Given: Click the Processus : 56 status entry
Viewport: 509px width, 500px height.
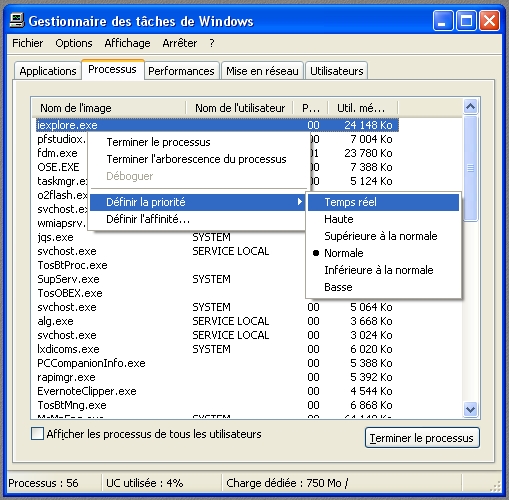Looking at the screenshot, I should click(43, 483).
